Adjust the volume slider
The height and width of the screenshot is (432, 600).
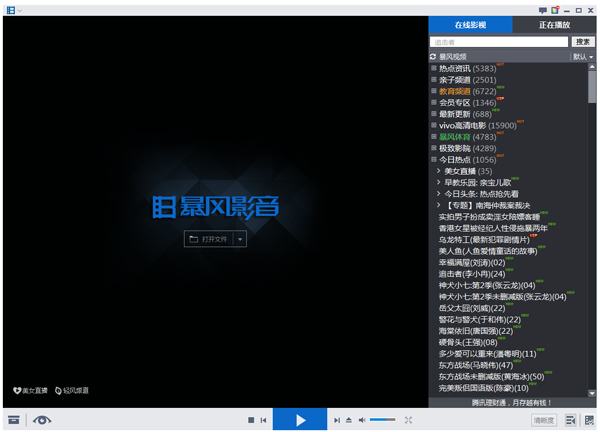[383, 420]
